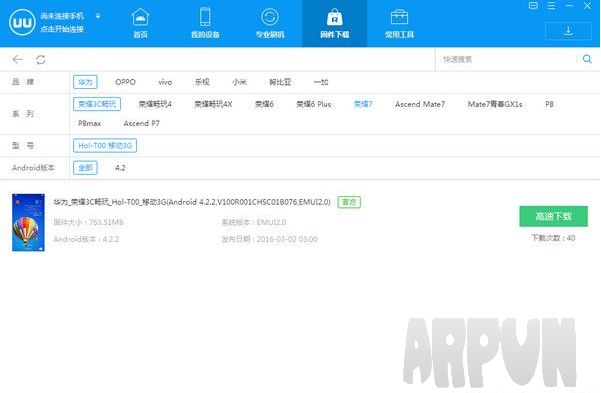Click the feedback message icon
601x393 pixels.
click(533, 5)
